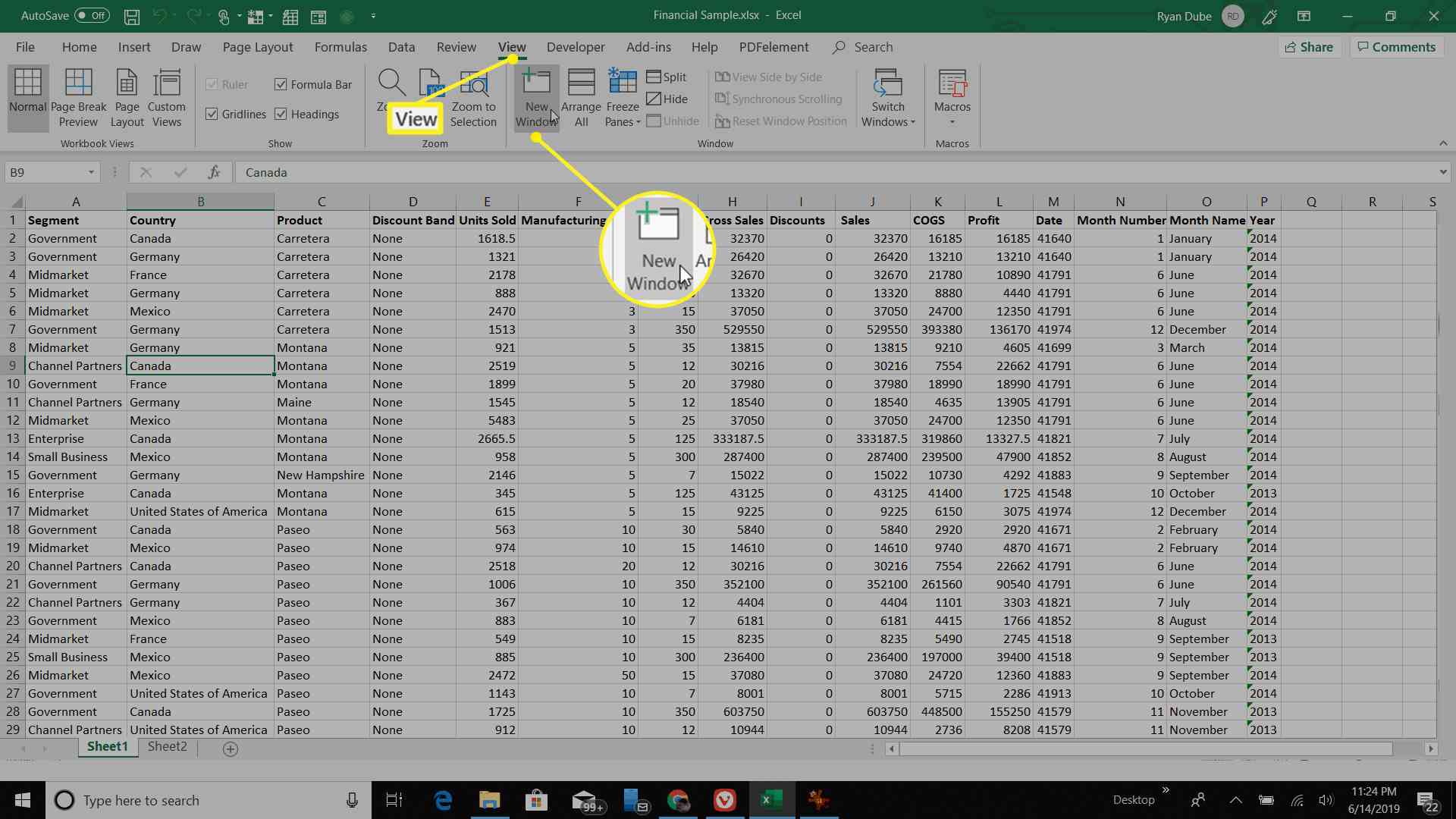Click the New Window icon
This screenshot has height=819, width=1456.
pos(536,97)
